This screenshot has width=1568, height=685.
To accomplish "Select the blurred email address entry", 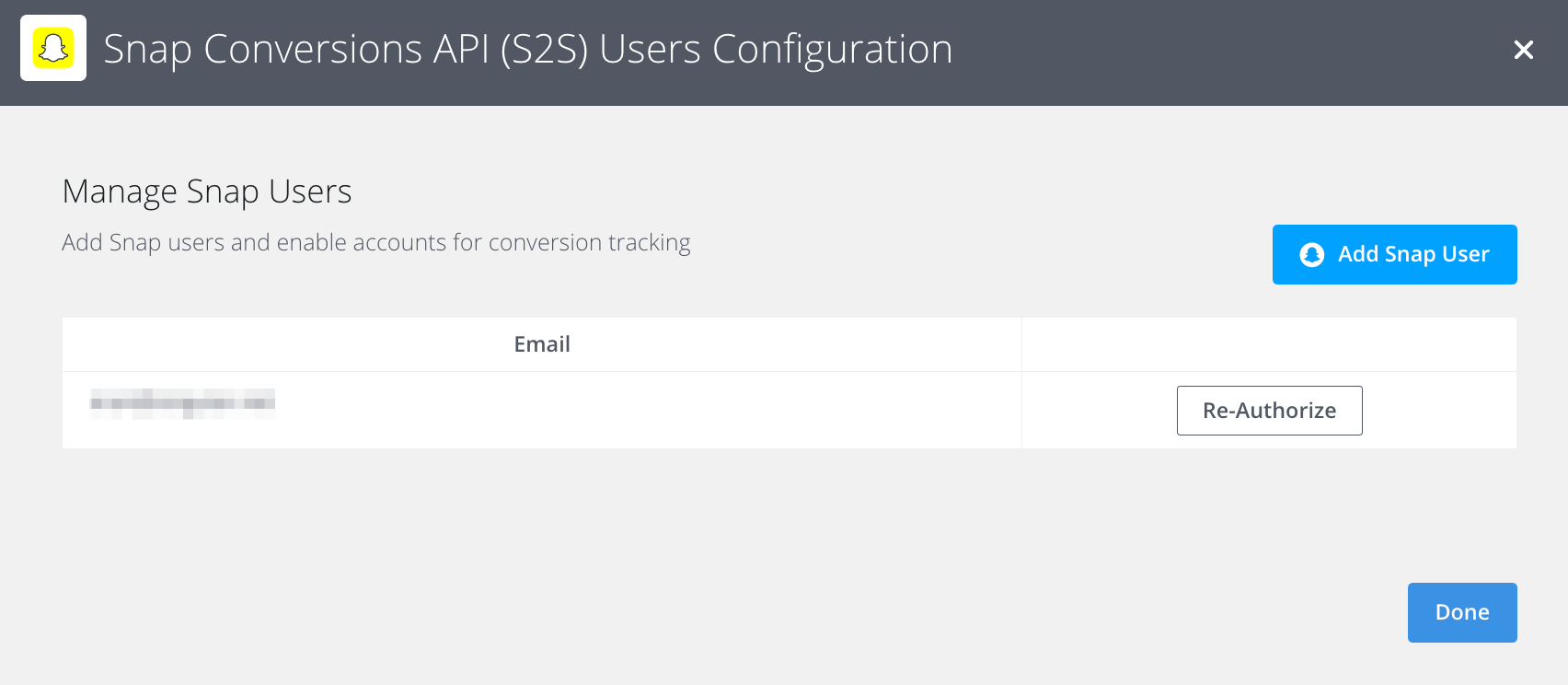I will 182,404.
